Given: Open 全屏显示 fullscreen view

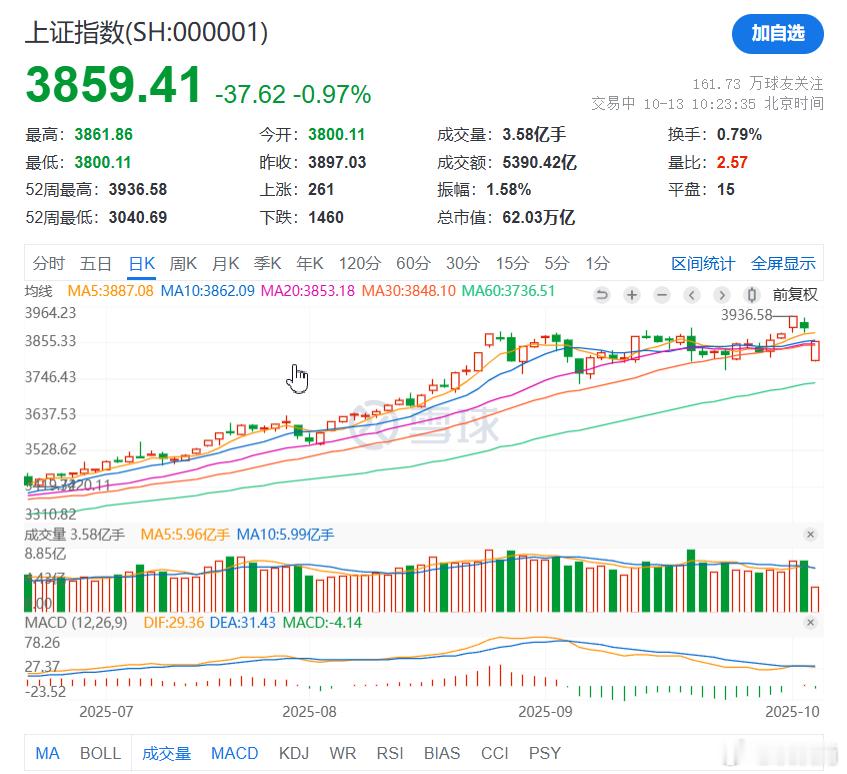Looking at the screenshot, I should [783, 264].
